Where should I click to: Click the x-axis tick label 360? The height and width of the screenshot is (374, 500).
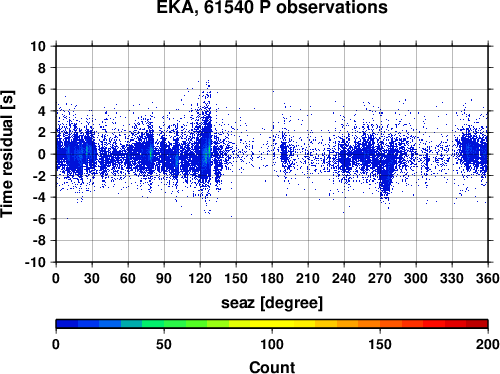pos(487,278)
